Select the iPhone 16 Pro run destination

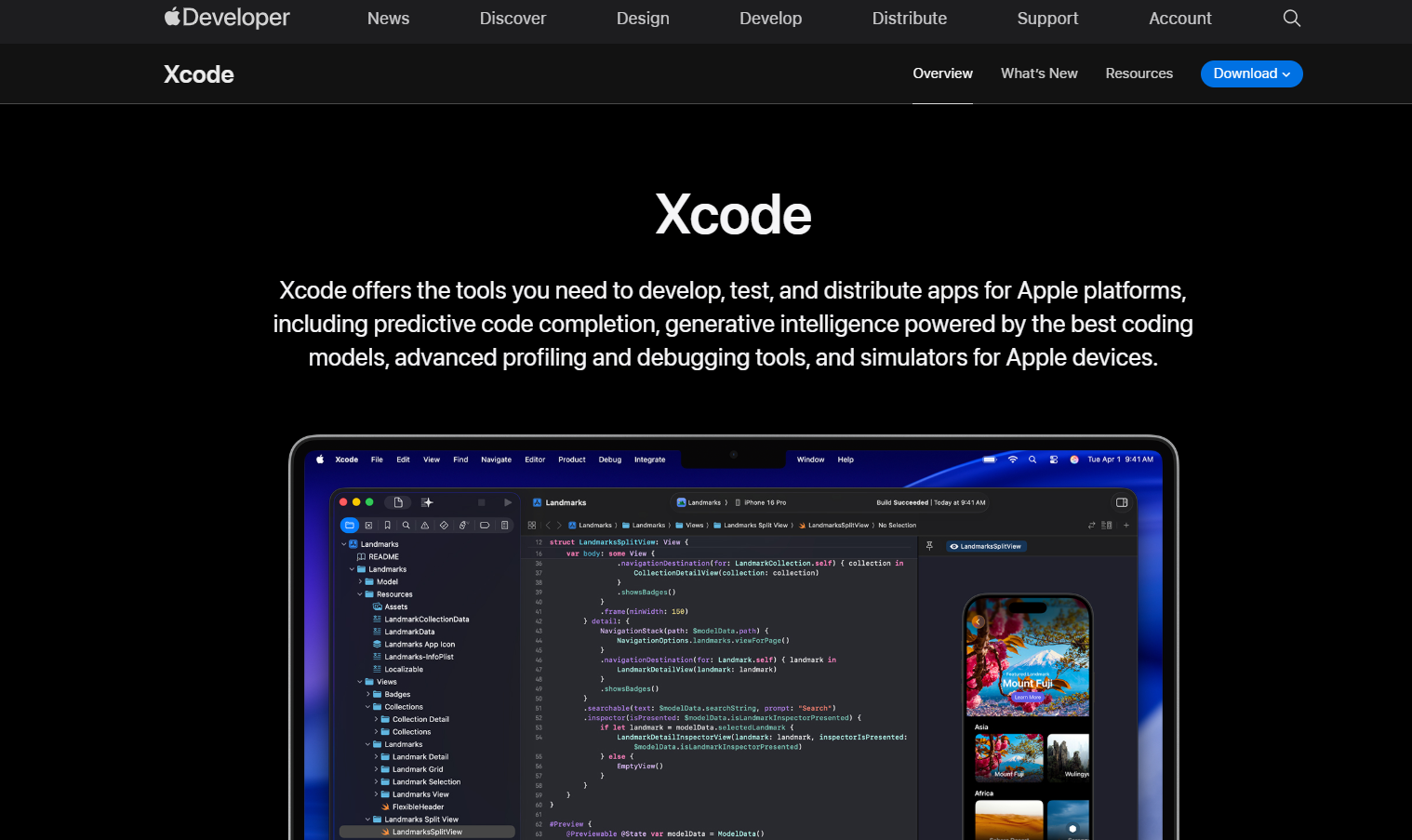pos(761,502)
